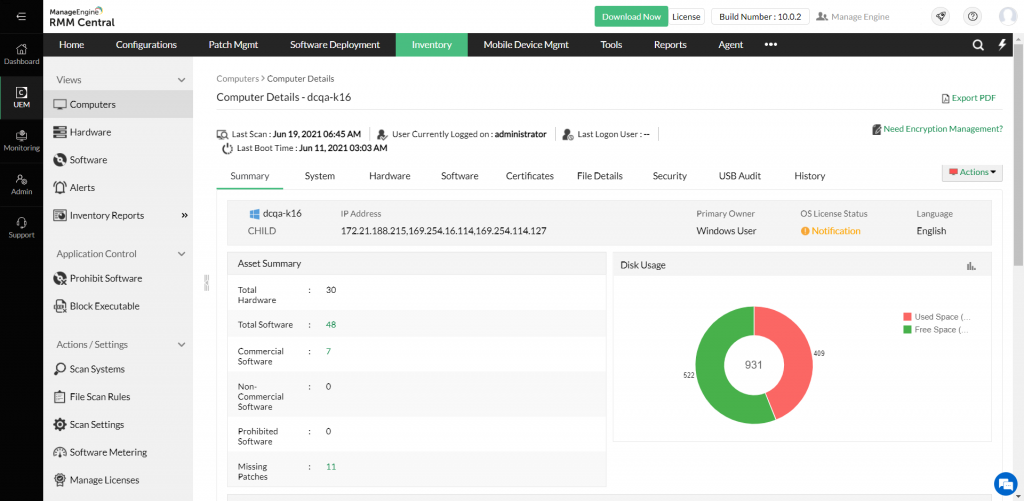Open the user profile avatar
1024x501 pixels.
tap(1007, 16)
